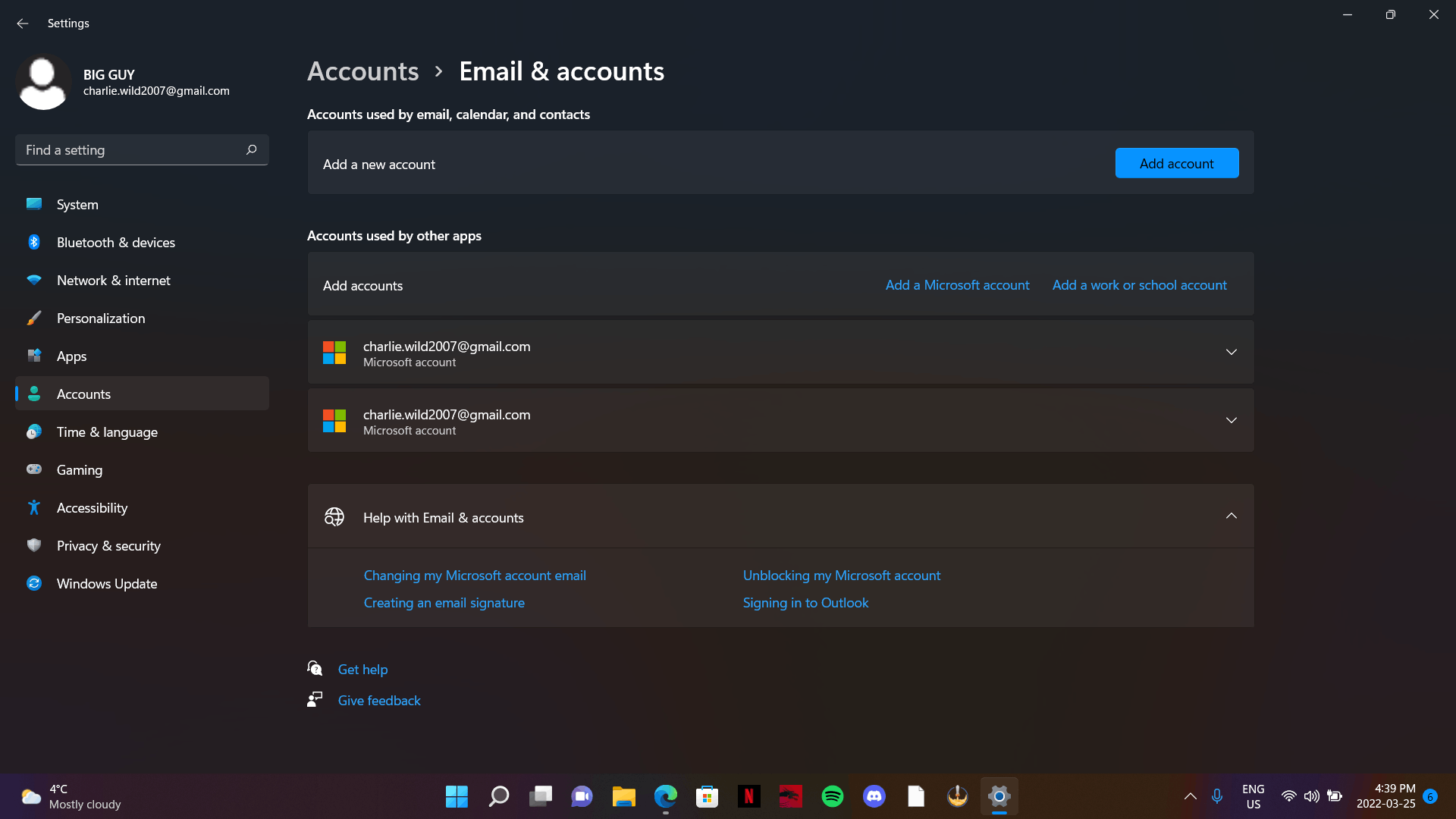The height and width of the screenshot is (819, 1456).
Task: Open the Windows Start menu
Action: [457, 796]
